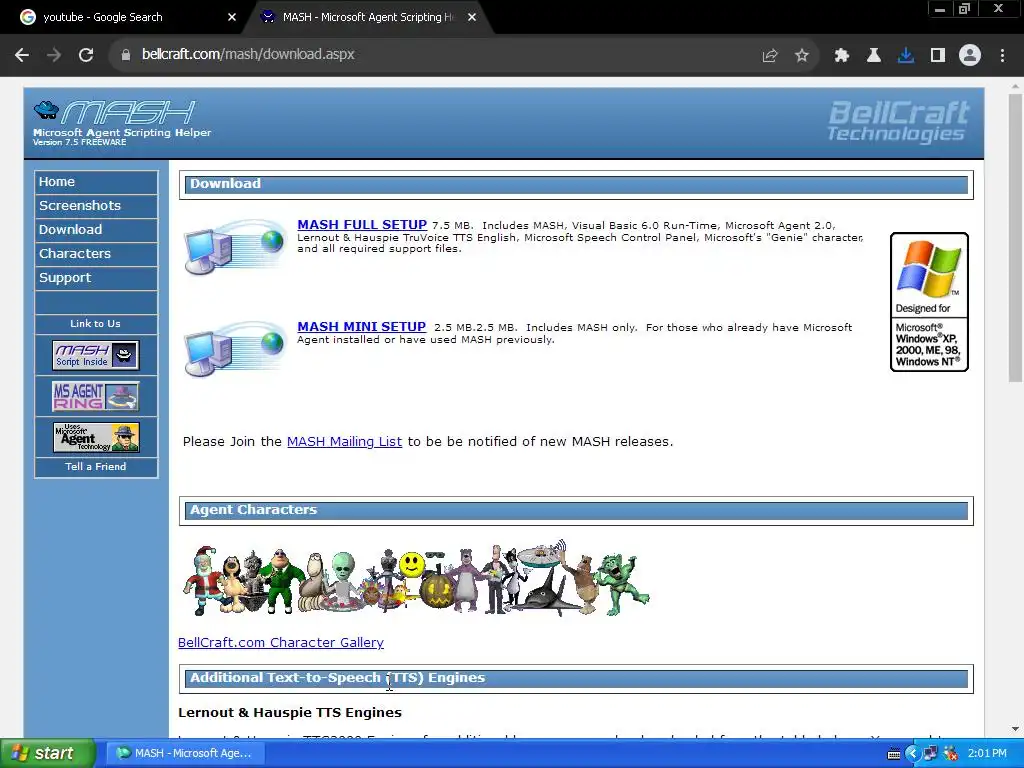Click the Designed for Windows XP logo
Screen dimensions: 1024x768
[x=929, y=302]
